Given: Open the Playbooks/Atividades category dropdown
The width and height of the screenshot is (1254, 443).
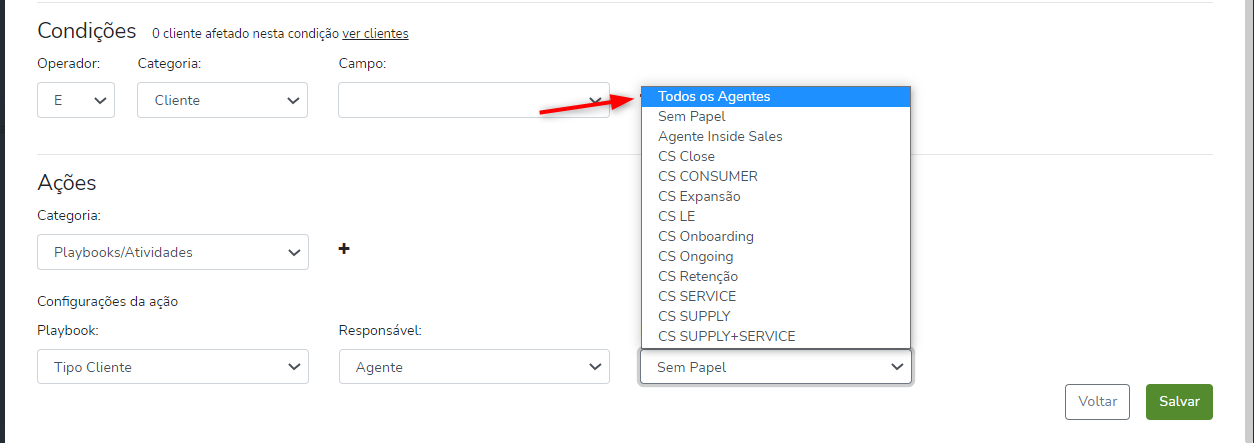Looking at the screenshot, I should click(x=173, y=252).
